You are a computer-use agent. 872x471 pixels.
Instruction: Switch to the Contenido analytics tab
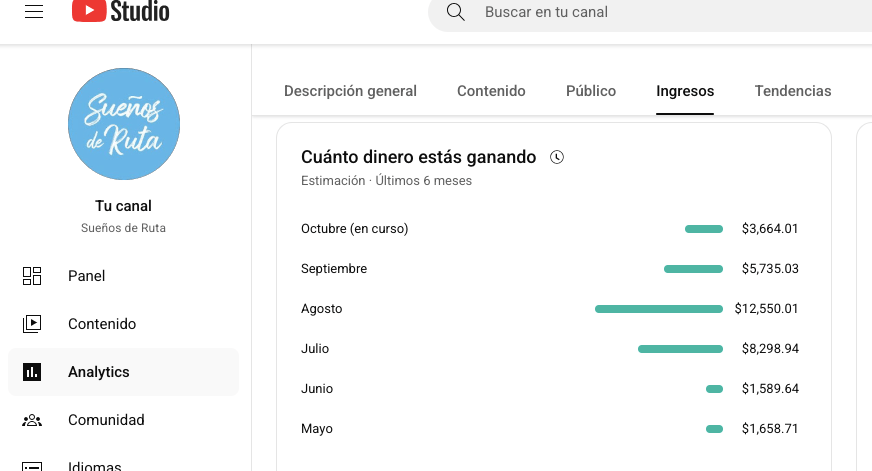491,91
